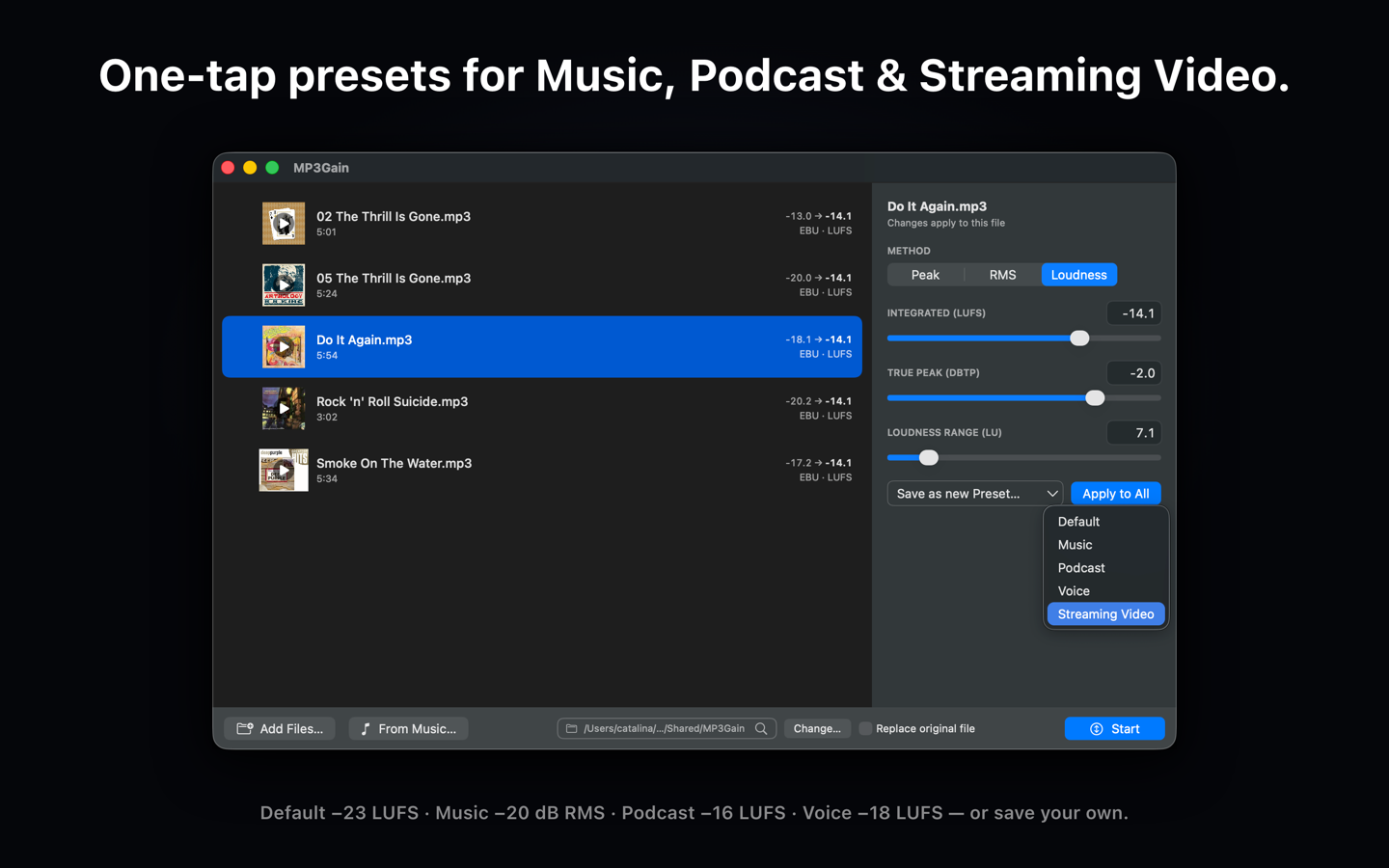Play Smoke On The Water.mp3 preview
The height and width of the screenshot is (868, 1389).
click(x=283, y=471)
